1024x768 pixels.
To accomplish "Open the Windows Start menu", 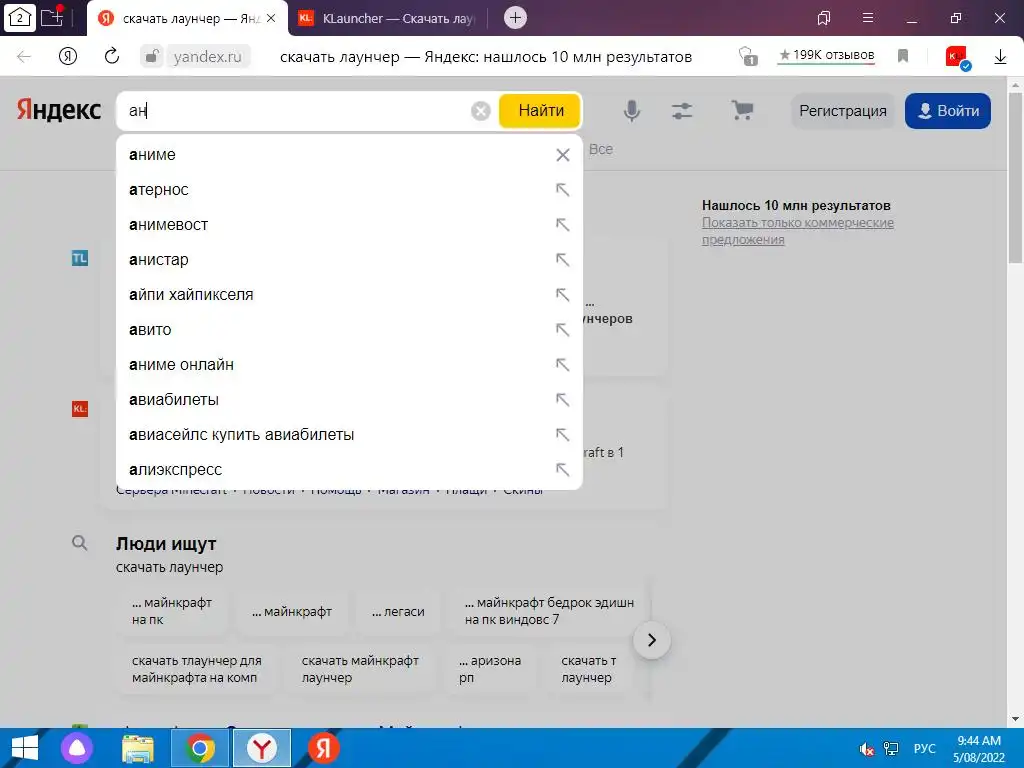I will (x=25, y=748).
